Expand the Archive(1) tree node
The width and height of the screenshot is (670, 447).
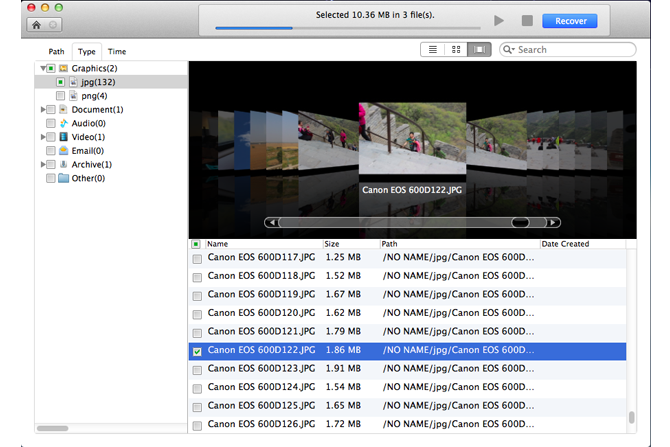[x=43, y=164]
